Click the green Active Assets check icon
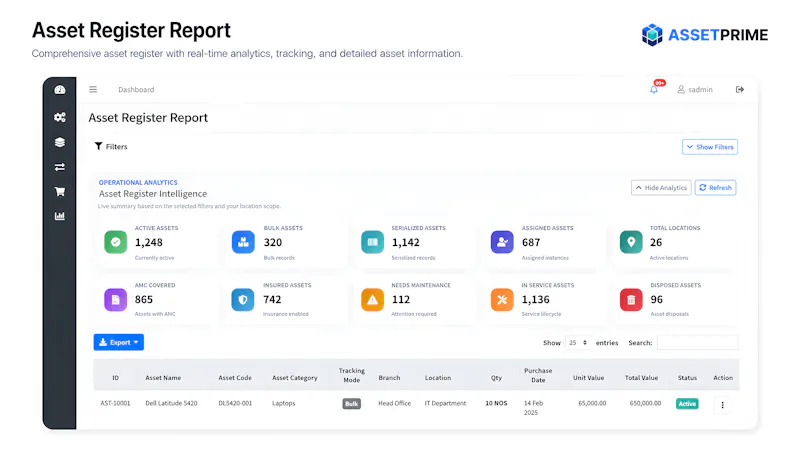Screen dimensions: 800x450 (116, 242)
